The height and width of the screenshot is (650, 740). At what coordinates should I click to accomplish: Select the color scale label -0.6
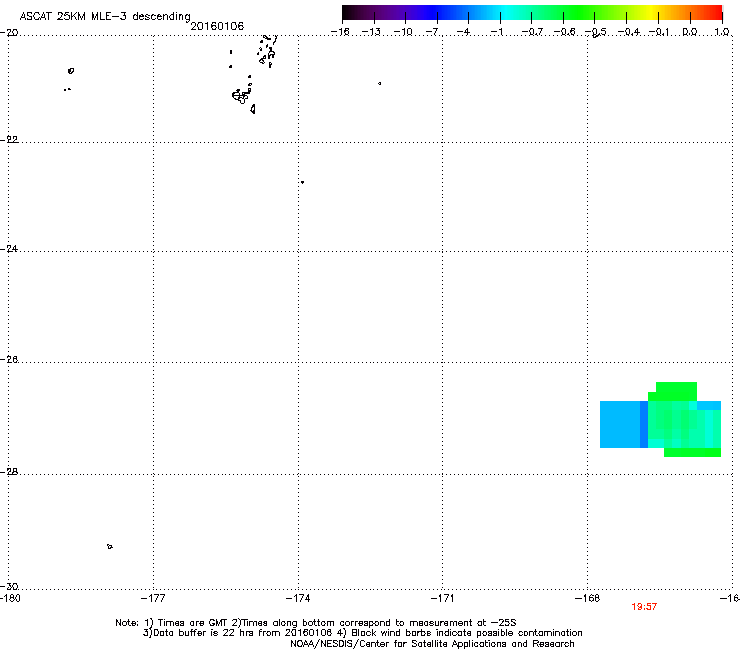(563, 32)
